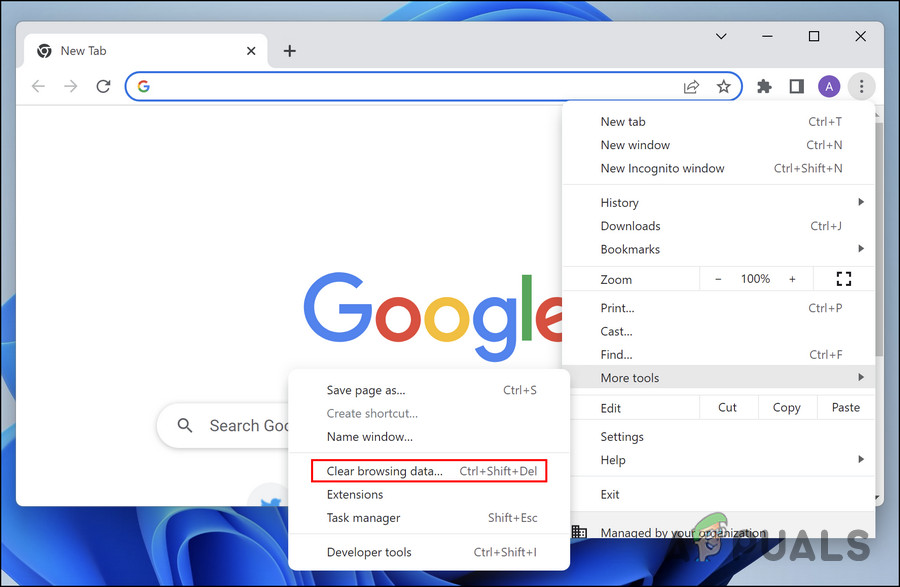Click the building icon beside Managed by
Image resolution: width=900 pixels, height=587 pixels.
point(579,532)
